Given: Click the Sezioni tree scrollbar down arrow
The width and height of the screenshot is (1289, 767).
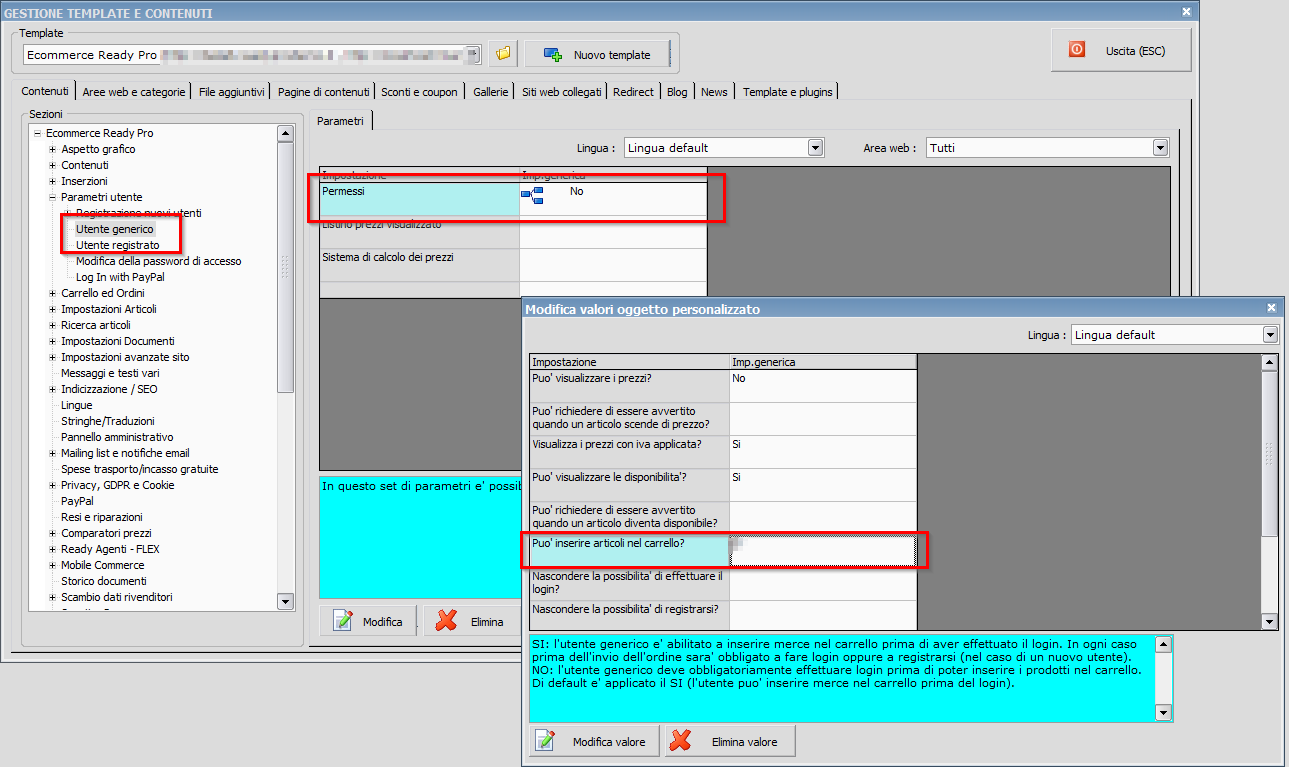Looking at the screenshot, I should pyautogui.click(x=285, y=601).
